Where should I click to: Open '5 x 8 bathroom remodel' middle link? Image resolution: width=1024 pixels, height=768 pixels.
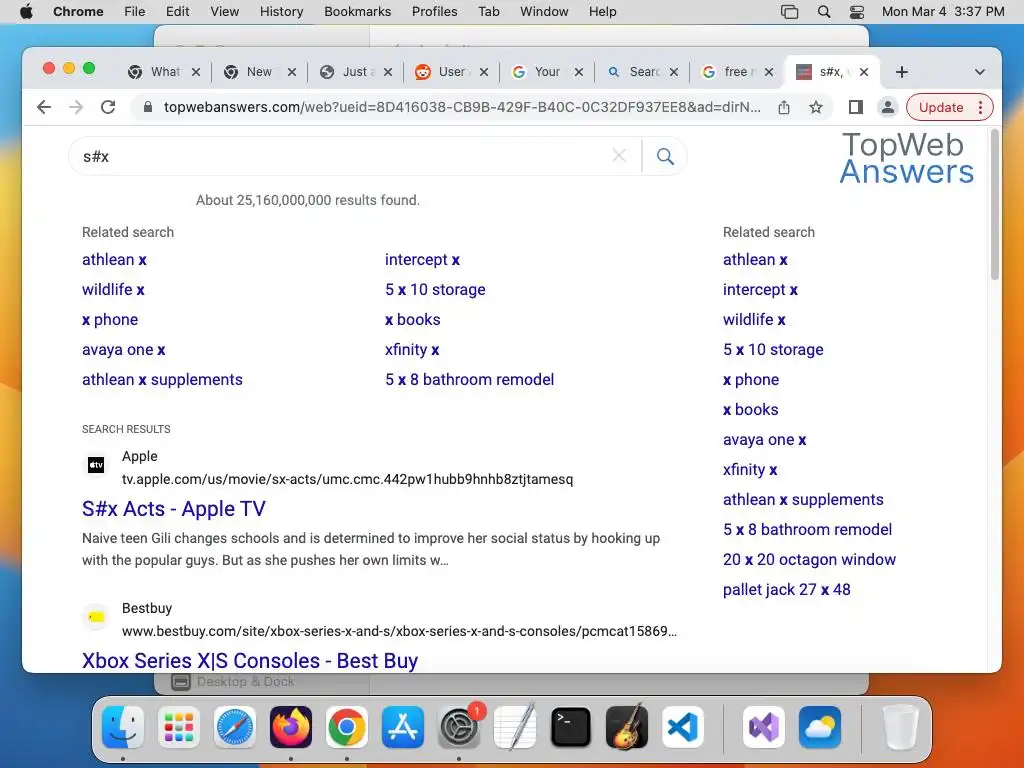coord(469,379)
